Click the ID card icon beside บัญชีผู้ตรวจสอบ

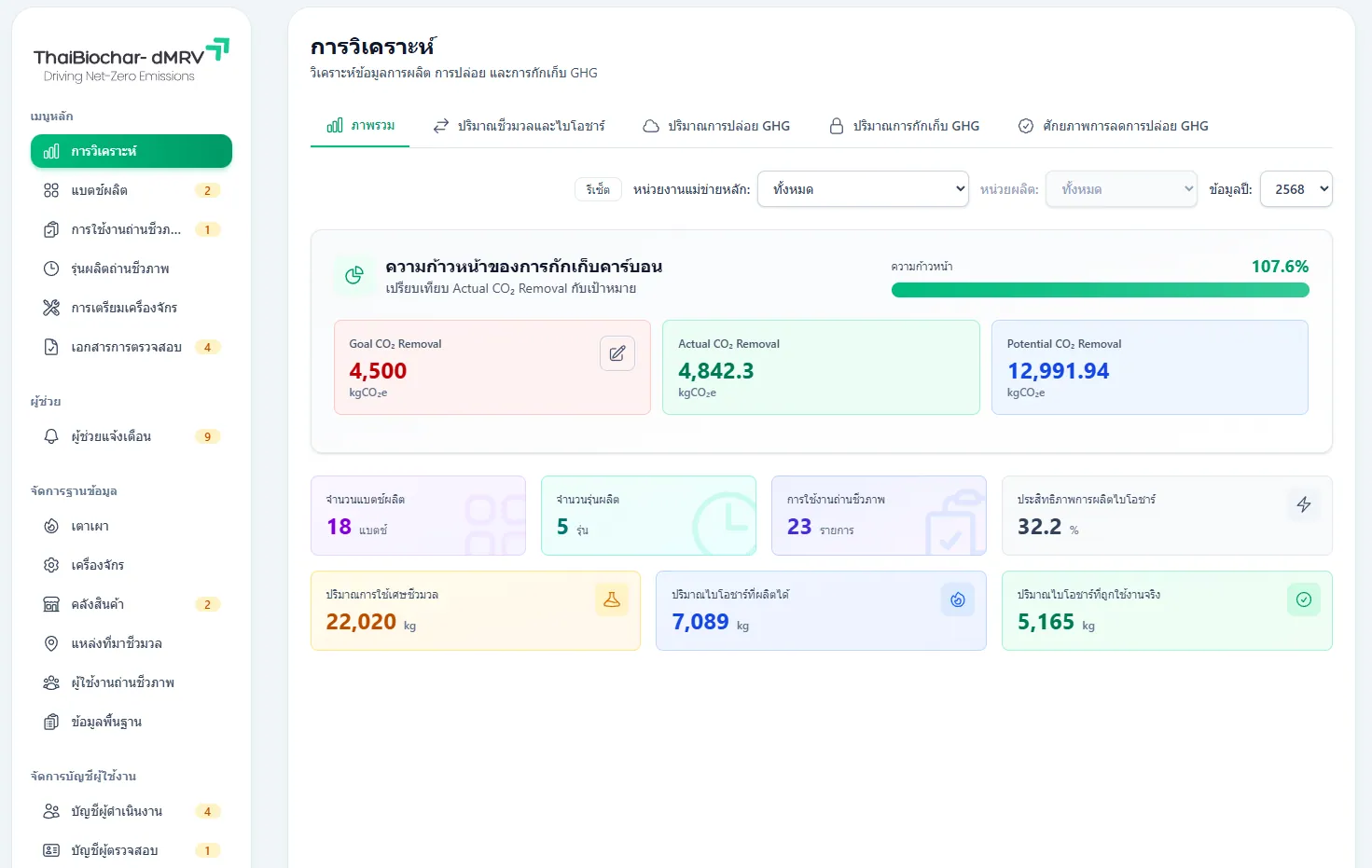[51, 850]
